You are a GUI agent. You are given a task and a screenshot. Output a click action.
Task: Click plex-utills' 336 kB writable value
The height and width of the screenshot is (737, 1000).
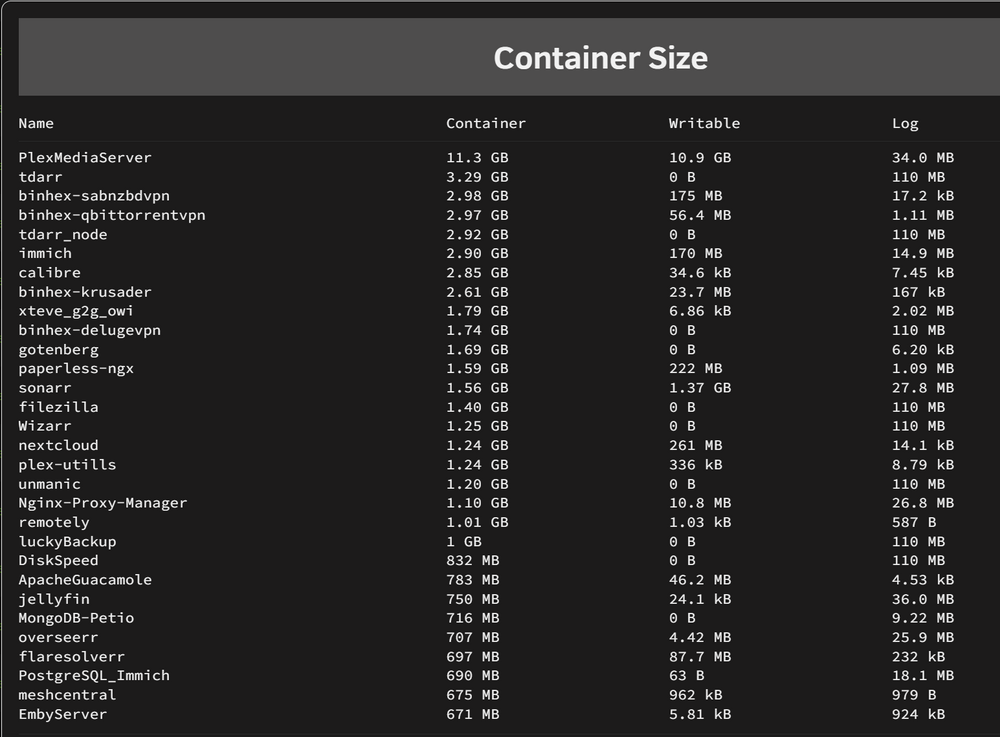tap(695, 465)
